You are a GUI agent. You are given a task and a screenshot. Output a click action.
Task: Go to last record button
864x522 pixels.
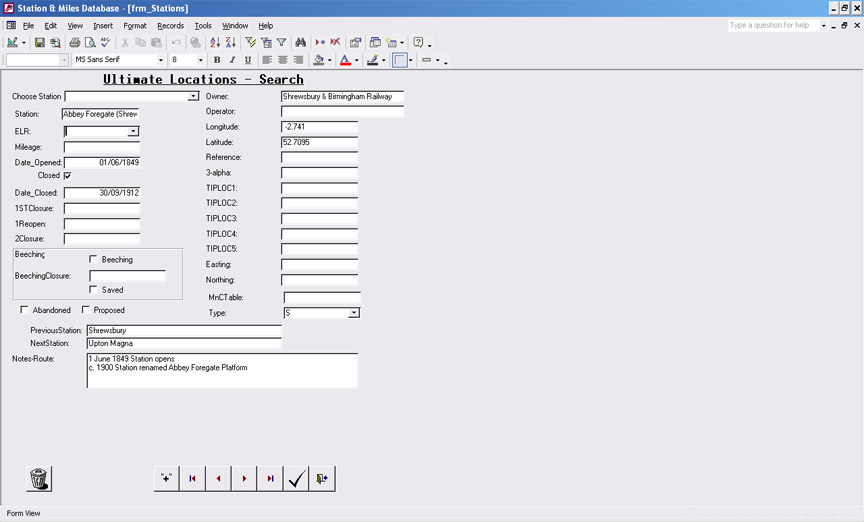click(270, 478)
